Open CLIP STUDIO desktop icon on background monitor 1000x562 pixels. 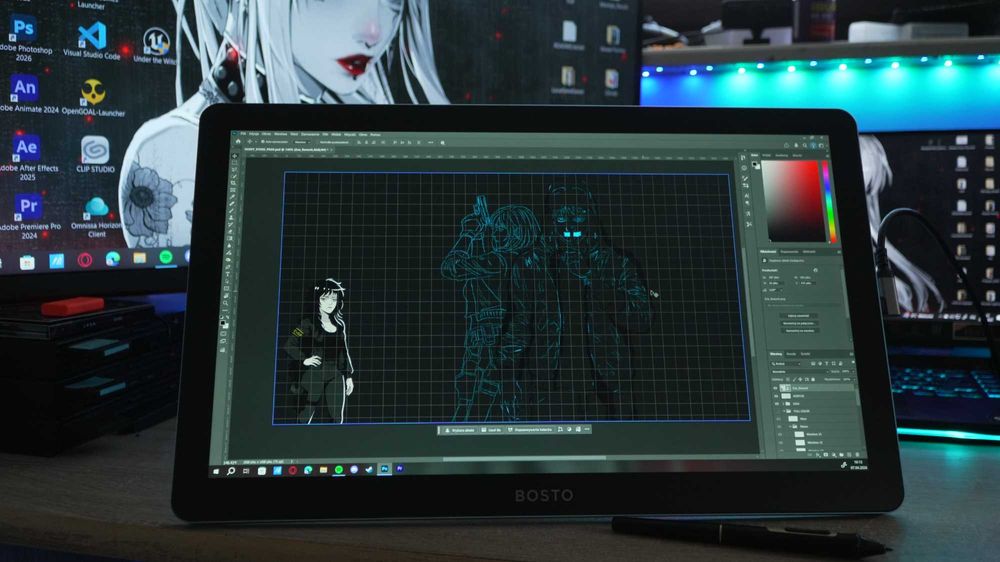point(95,151)
